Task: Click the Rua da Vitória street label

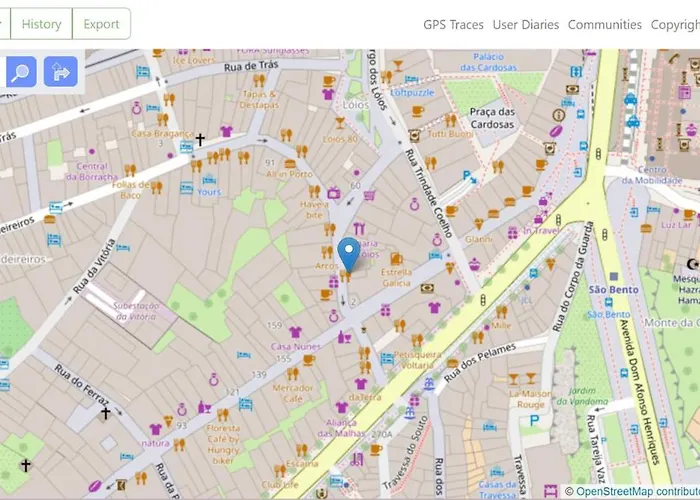Action: pos(95,266)
